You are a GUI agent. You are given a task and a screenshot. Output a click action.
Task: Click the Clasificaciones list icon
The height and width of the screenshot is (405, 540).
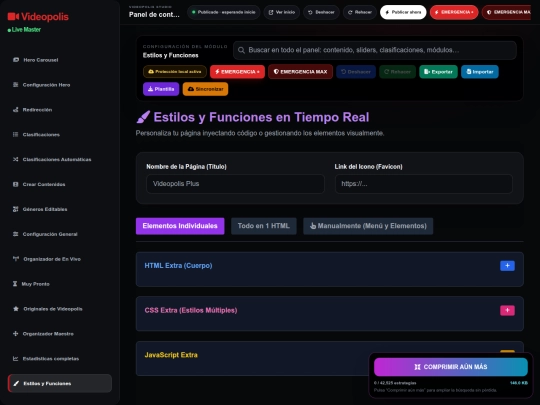[15, 134]
